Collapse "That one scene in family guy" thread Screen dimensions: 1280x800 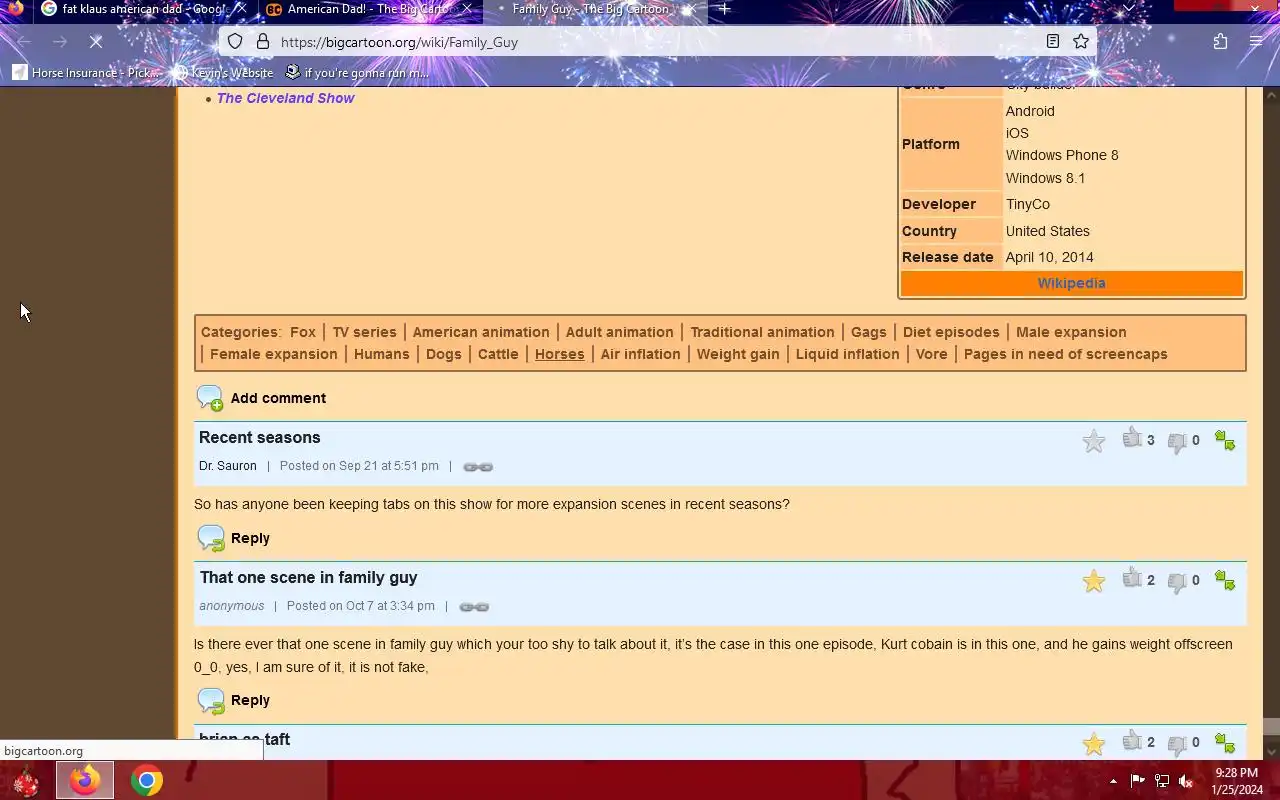pyautogui.click(x=1225, y=580)
